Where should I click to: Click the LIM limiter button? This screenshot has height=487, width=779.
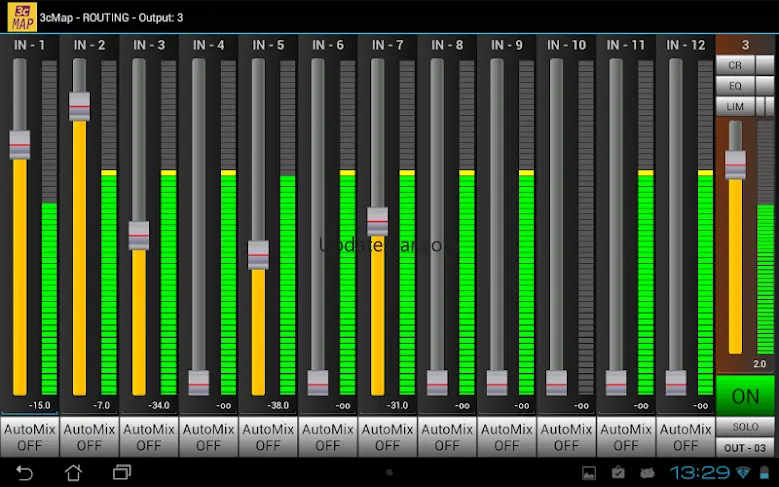[736, 106]
